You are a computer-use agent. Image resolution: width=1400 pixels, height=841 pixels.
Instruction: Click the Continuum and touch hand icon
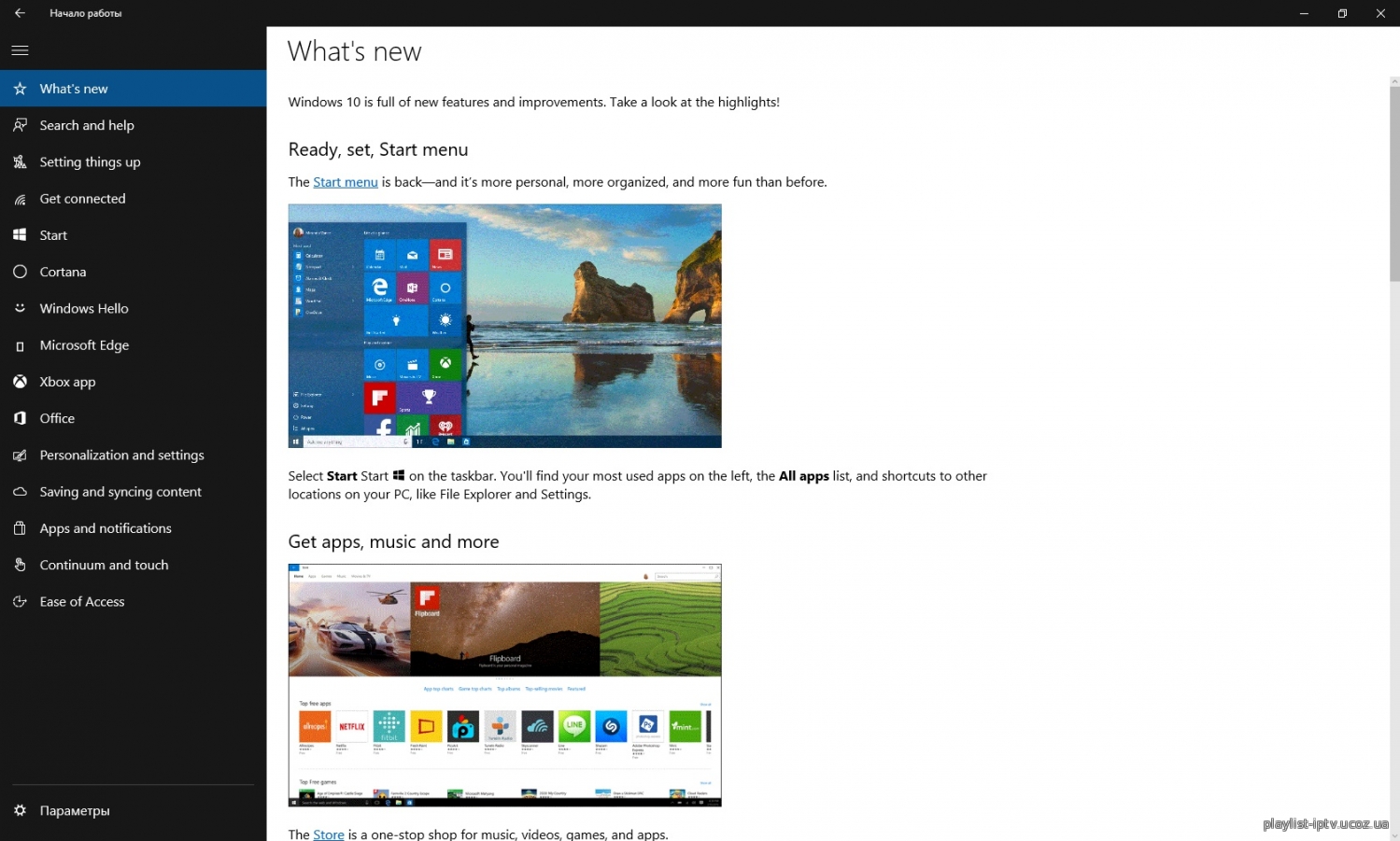[20, 565]
